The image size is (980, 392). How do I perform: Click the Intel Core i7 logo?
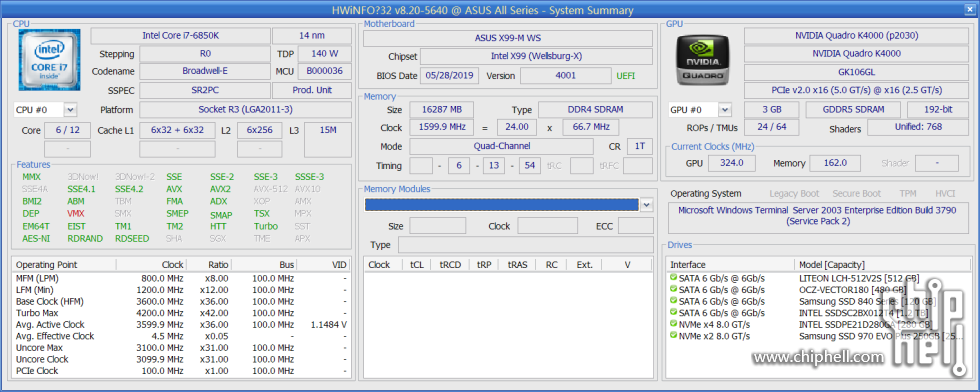tap(48, 59)
